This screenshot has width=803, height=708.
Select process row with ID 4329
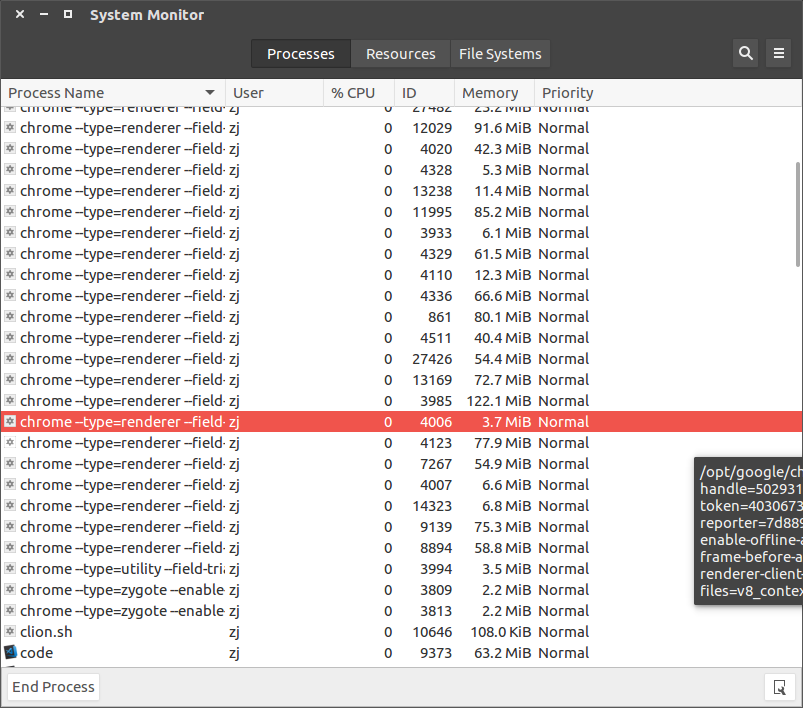402,254
